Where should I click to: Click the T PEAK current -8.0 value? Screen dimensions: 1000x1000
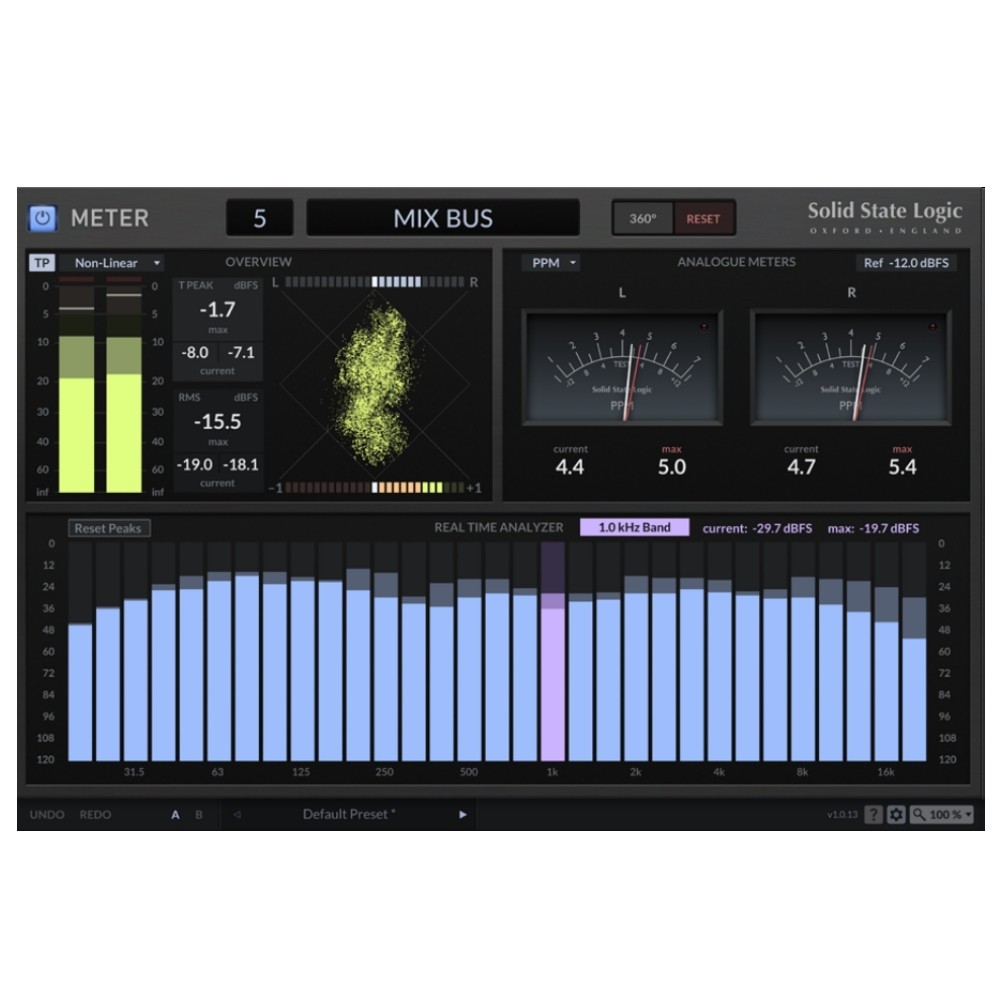pos(195,352)
